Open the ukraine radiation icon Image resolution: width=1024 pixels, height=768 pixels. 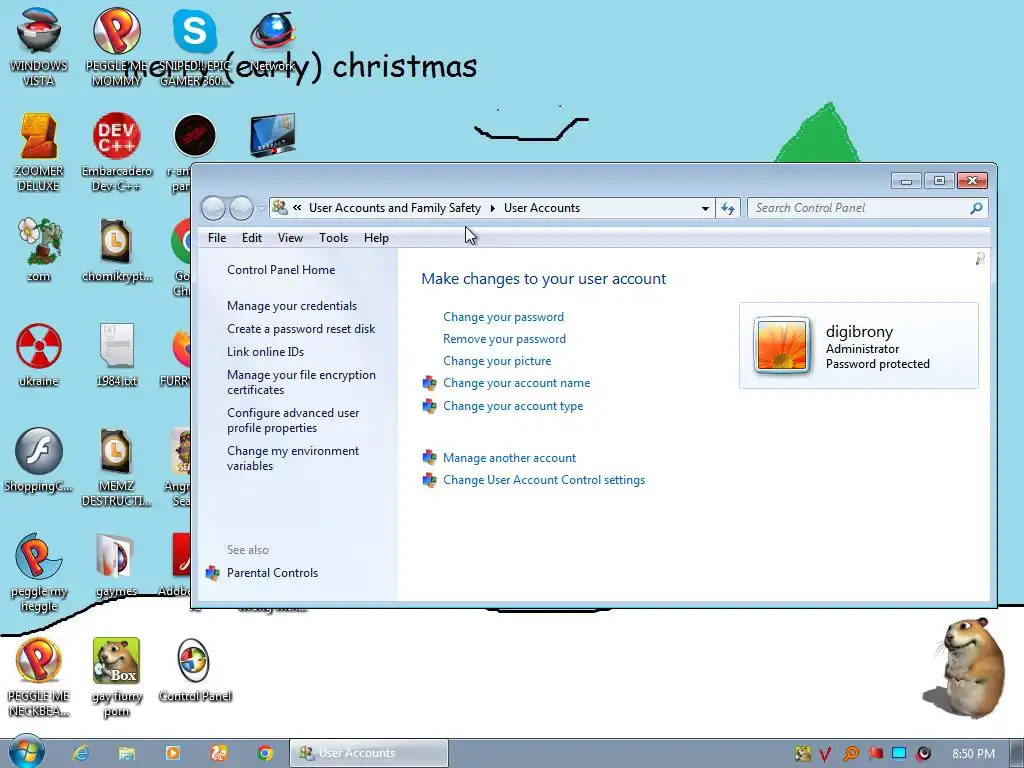(x=39, y=355)
